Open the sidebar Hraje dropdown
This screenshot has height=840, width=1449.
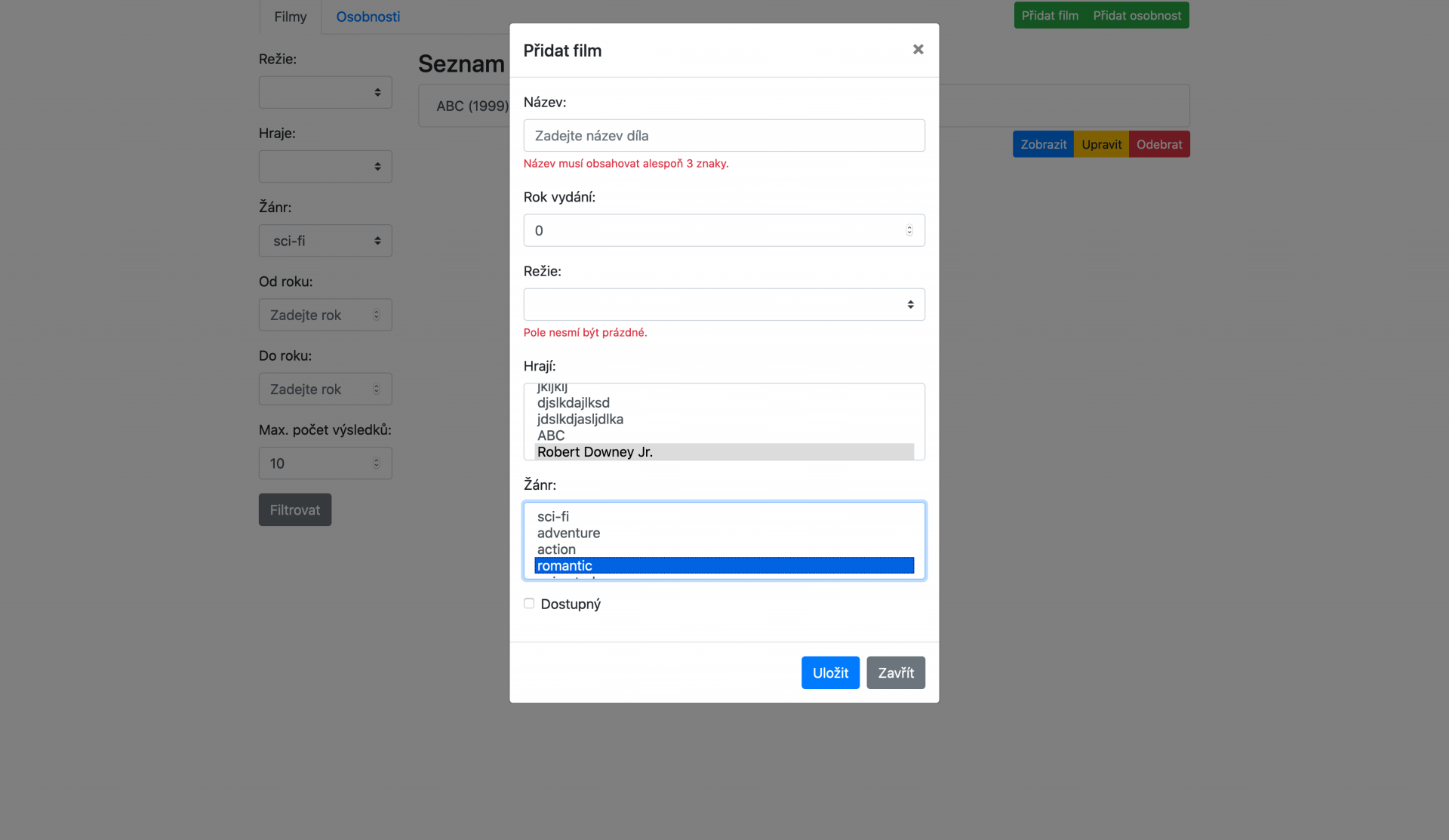325,167
